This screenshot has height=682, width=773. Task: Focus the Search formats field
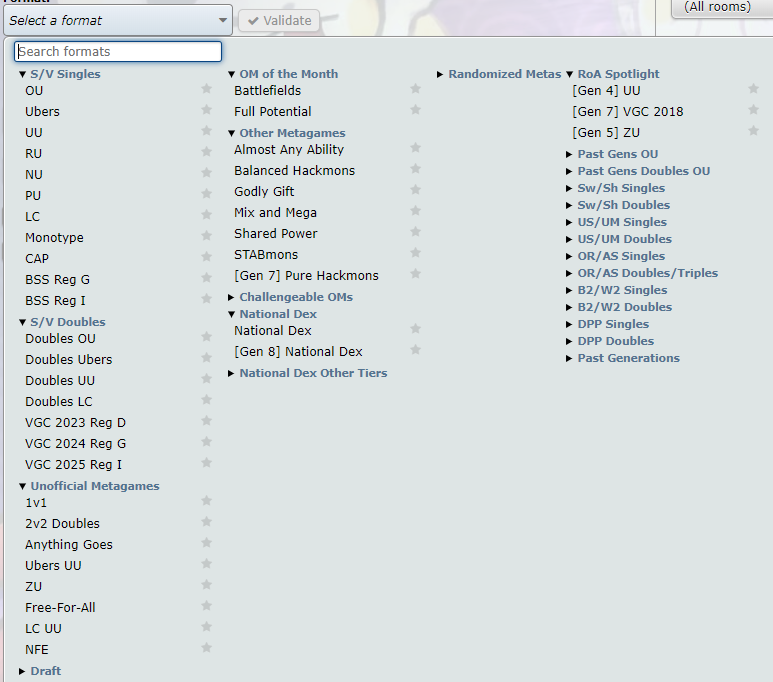118,51
